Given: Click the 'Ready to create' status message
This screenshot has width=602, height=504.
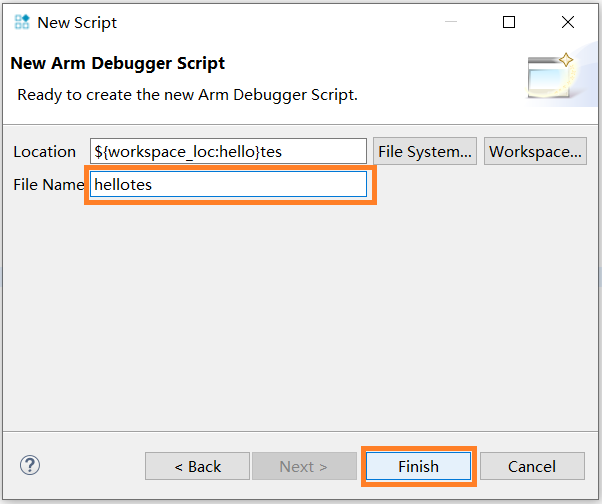Looking at the screenshot, I should point(188,95).
